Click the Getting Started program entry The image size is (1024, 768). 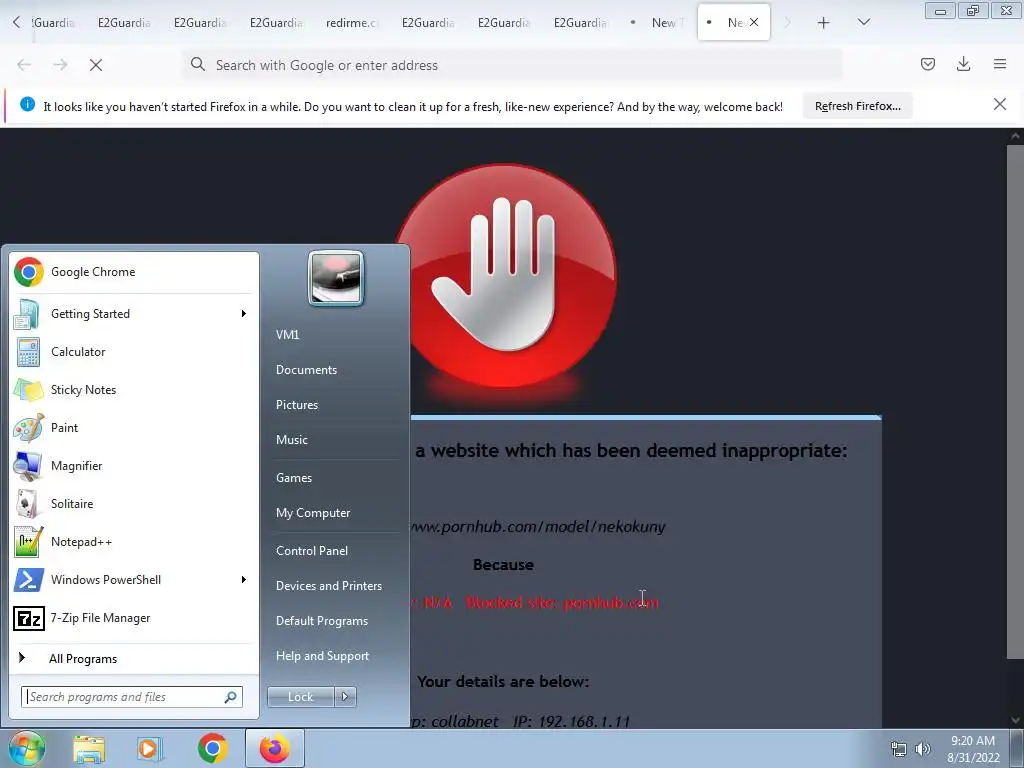coord(134,314)
